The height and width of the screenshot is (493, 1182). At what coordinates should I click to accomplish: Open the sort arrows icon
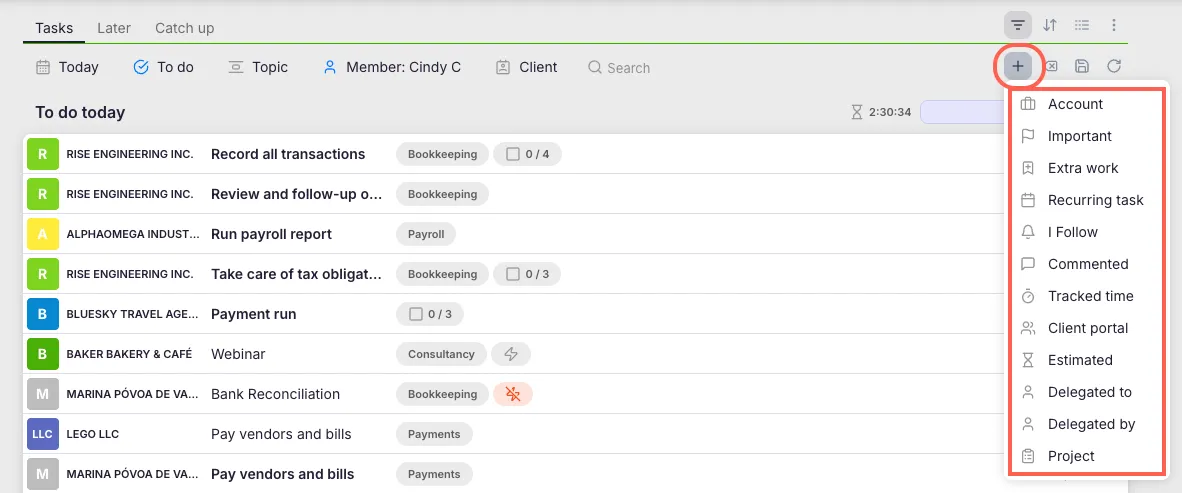(1050, 25)
